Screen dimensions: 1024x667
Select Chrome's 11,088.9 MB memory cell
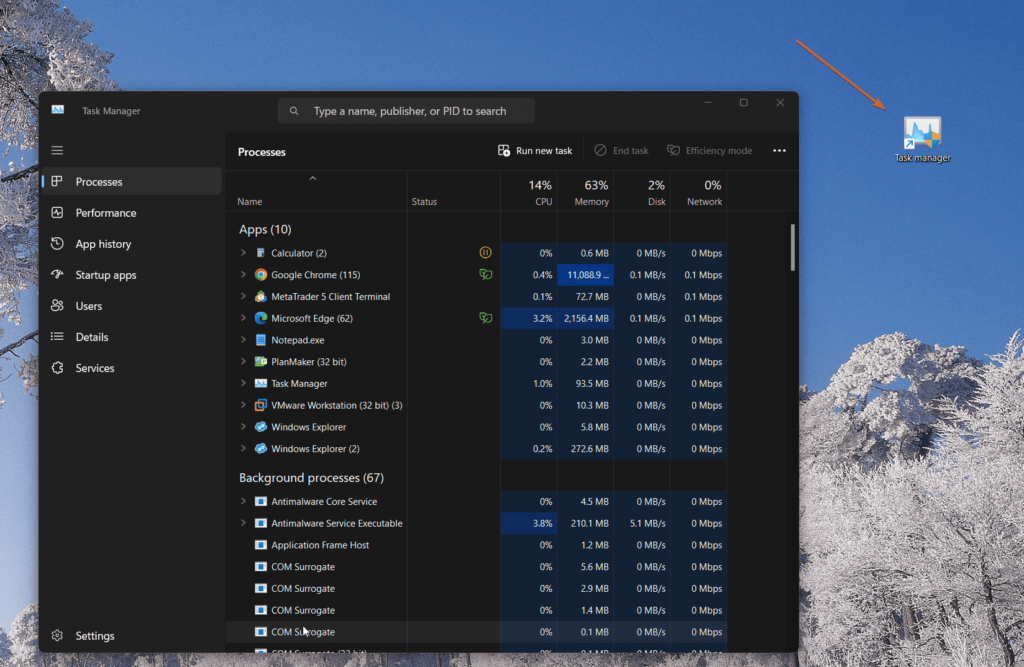coord(585,275)
